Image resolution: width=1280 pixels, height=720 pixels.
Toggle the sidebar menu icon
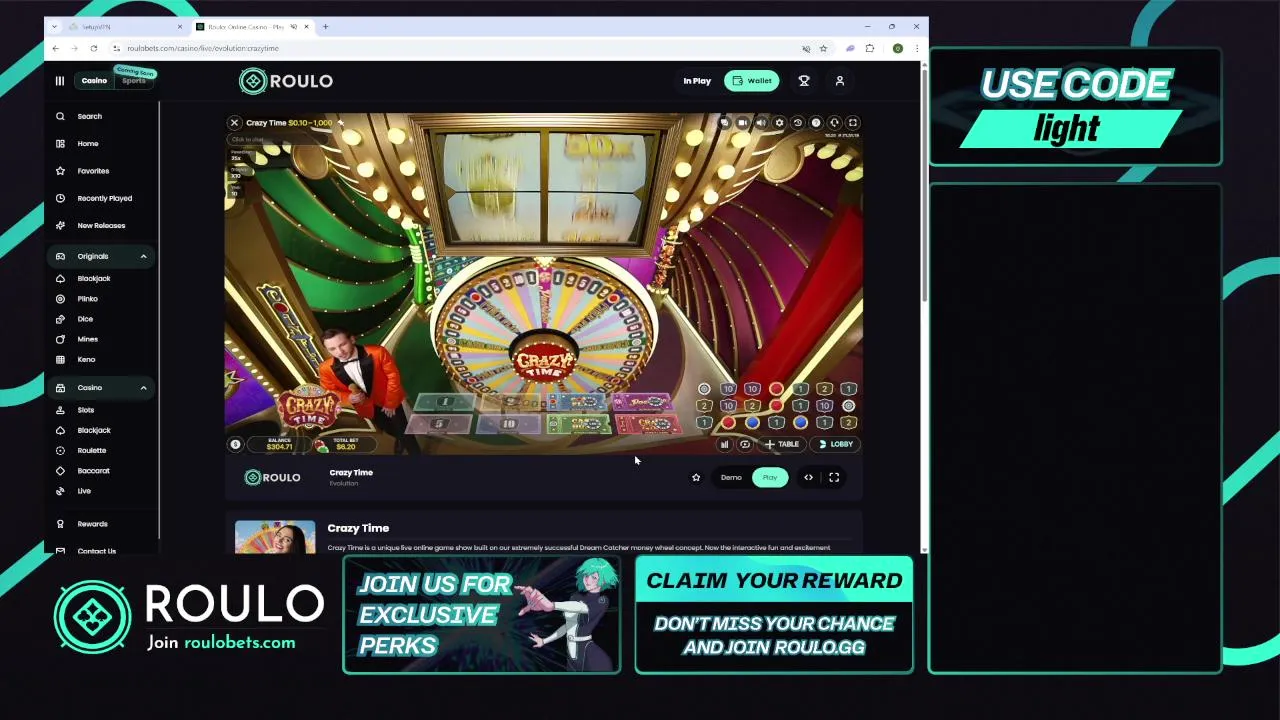[x=59, y=81]
